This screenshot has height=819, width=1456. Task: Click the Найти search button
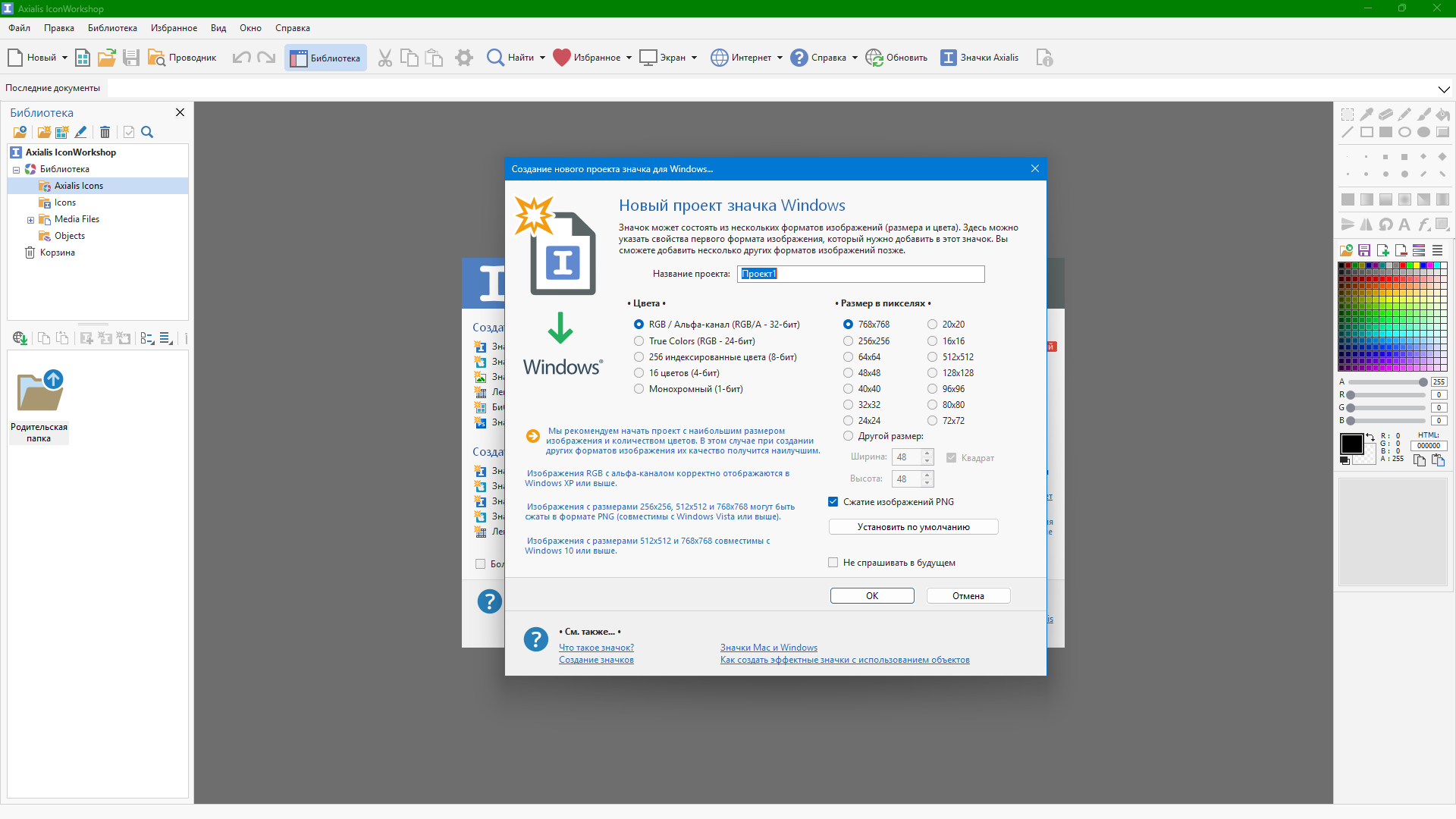click(510, 58)
